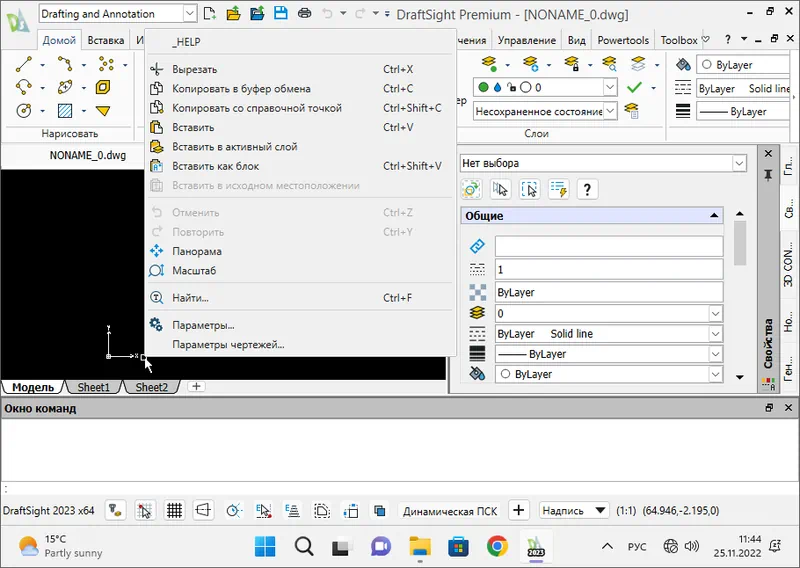Choose Найти... from context menu
The image size is (800, 568).
pyautogui.click(x=300, y=298)
